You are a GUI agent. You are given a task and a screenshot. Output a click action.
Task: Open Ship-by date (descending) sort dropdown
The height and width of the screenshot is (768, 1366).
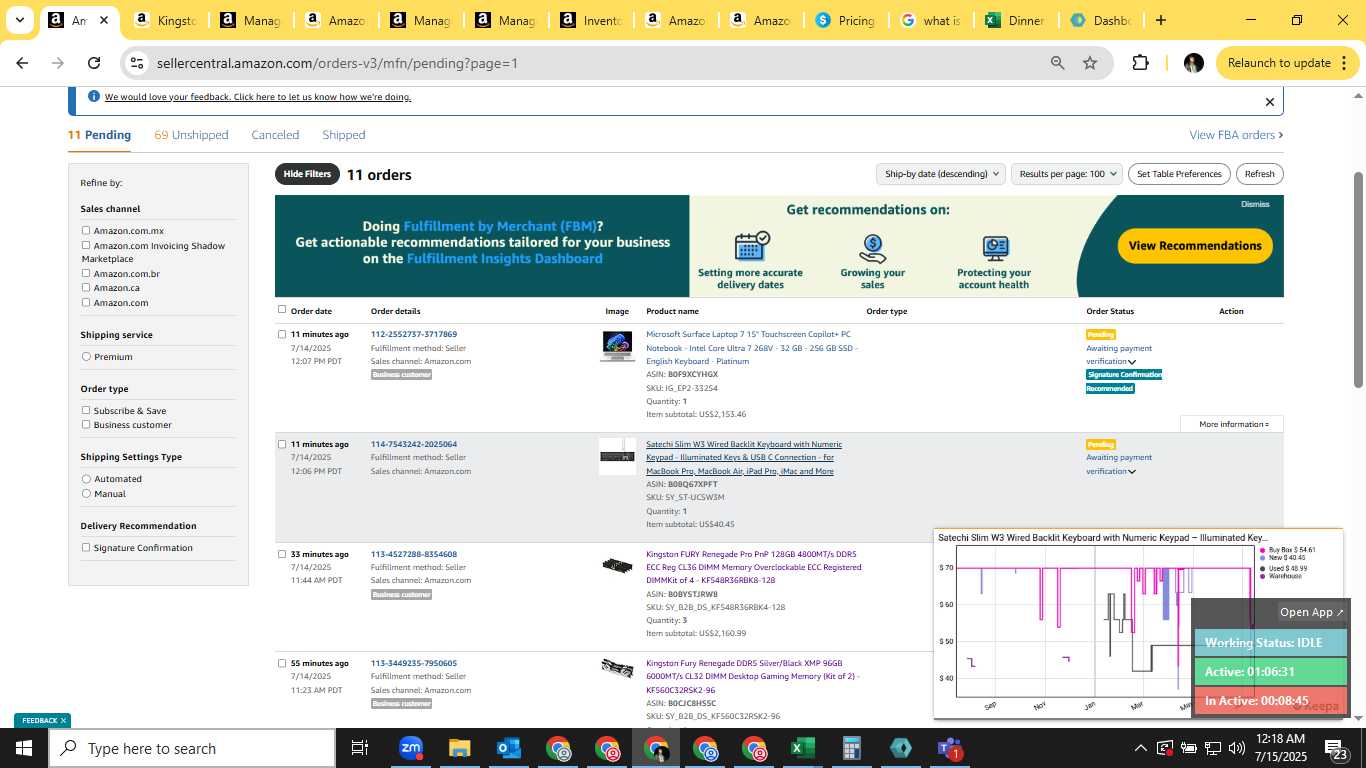[x=940, y=174]
